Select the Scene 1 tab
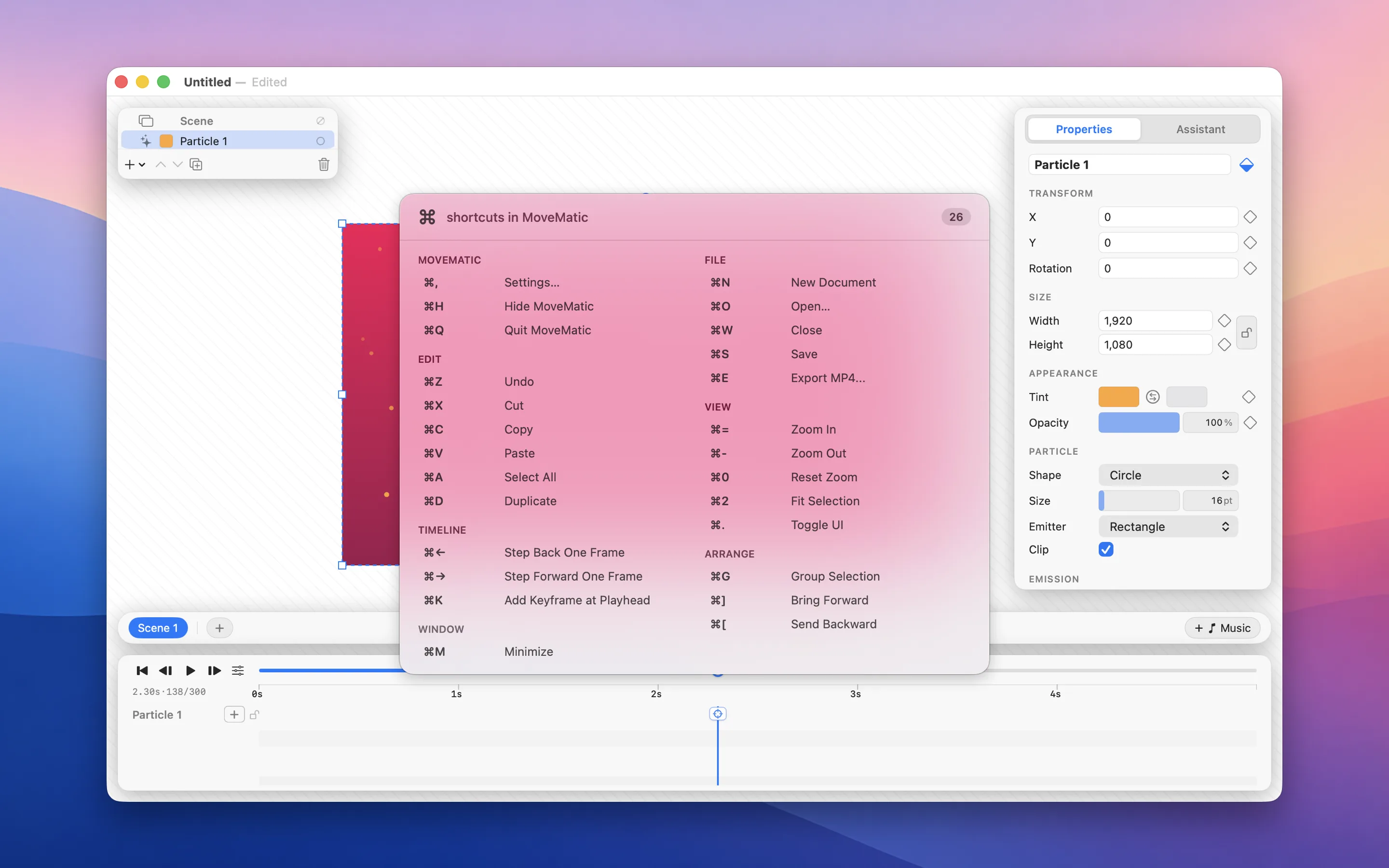Screen dimensions: 1389x868 (x=158, y=628)
